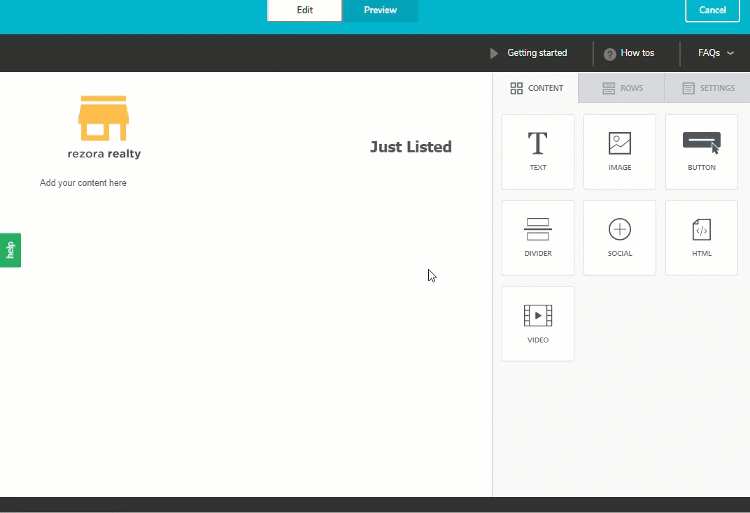Click the Cancel button

click(712, 10)
